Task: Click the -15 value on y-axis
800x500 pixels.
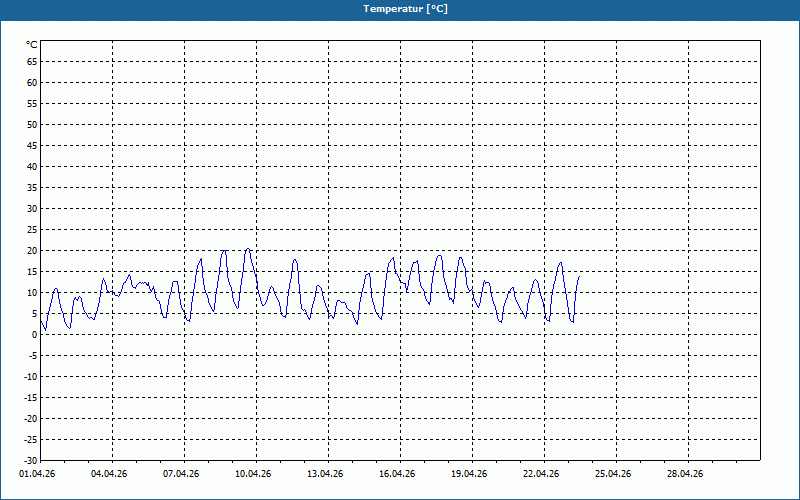Action: (30, 397)
